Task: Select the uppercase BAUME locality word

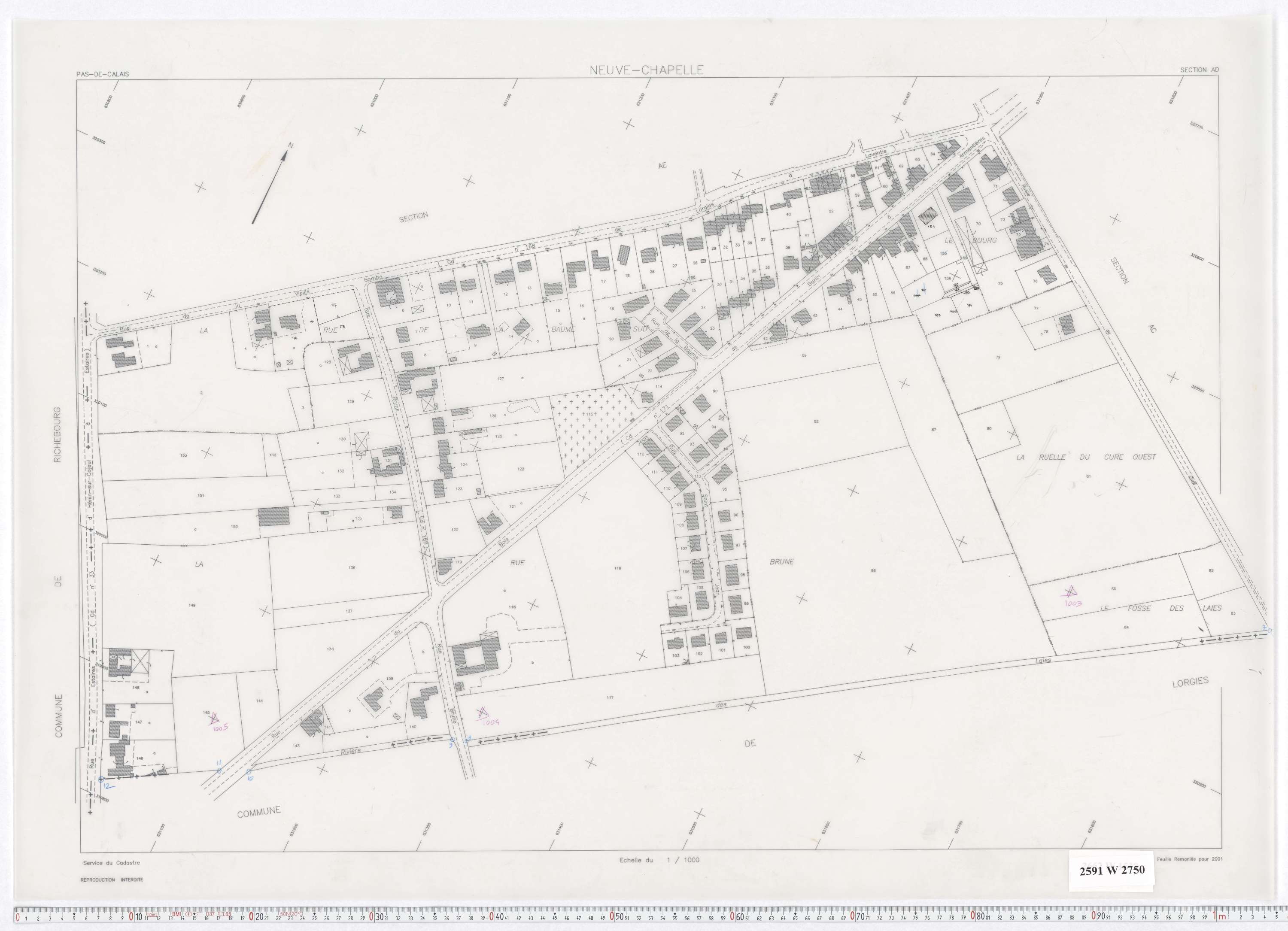Action: tap(563, 329)
